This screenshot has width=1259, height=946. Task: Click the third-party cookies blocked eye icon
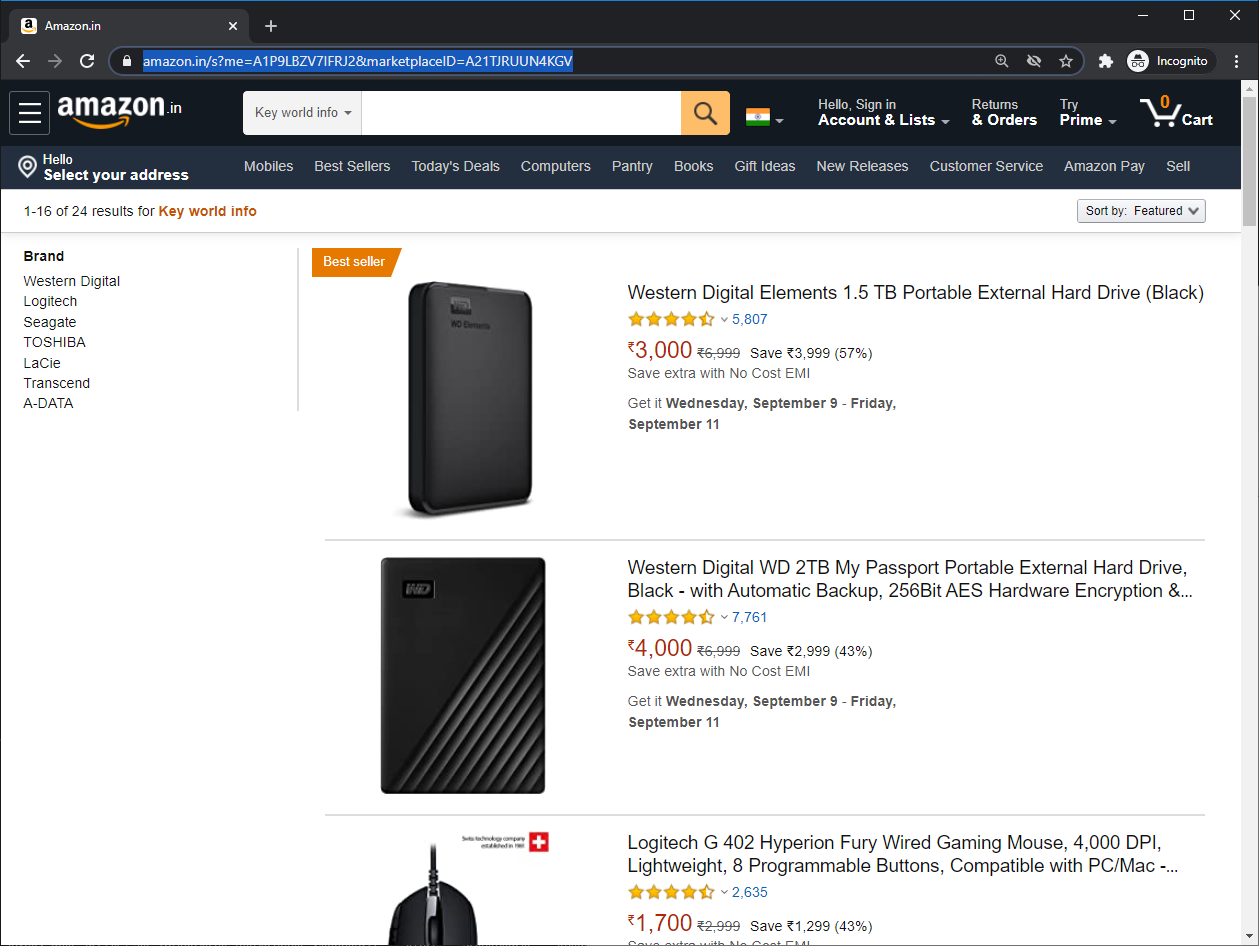[1034, 61]
